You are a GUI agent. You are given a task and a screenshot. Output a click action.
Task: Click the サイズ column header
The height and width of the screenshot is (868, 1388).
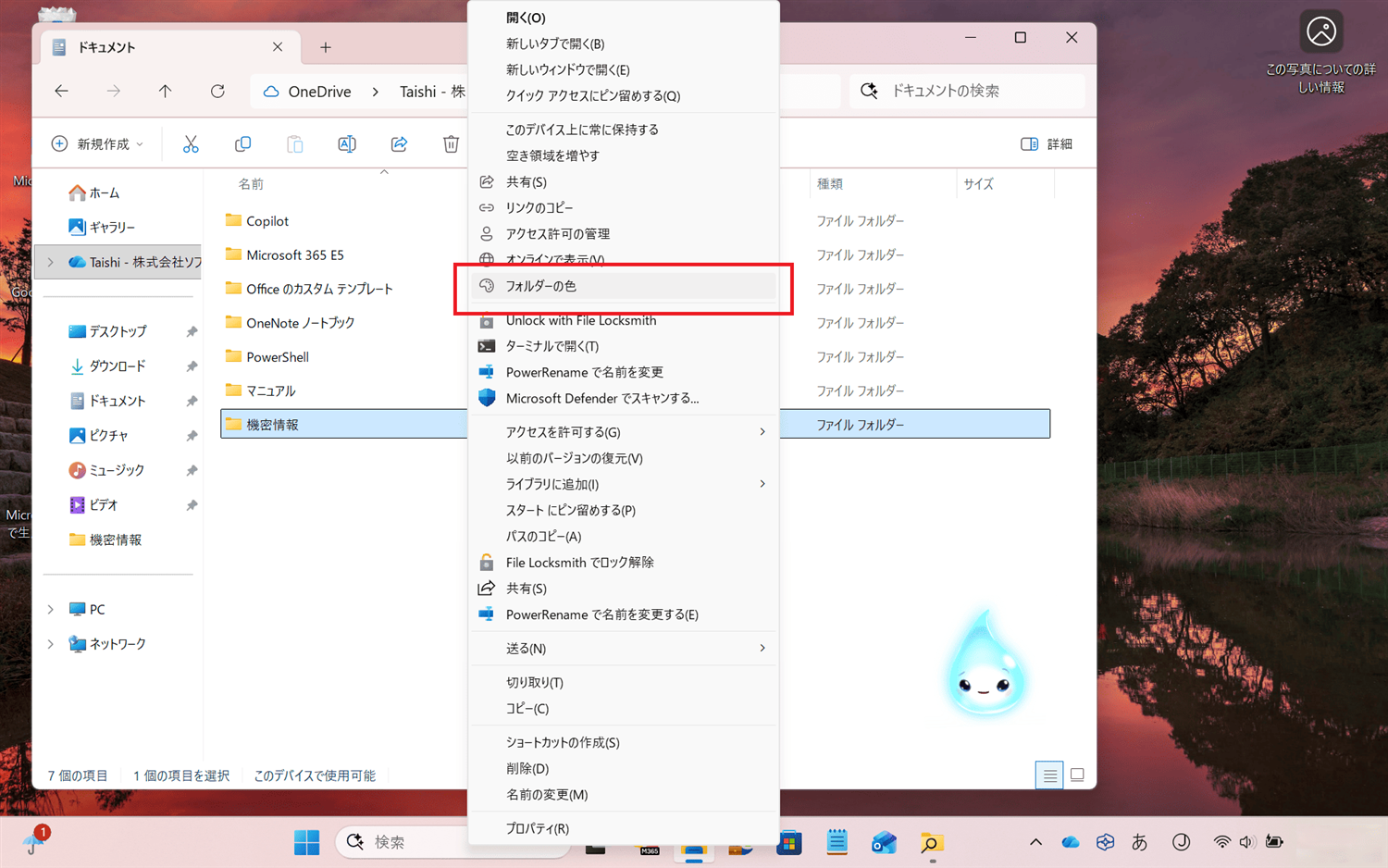978,184
